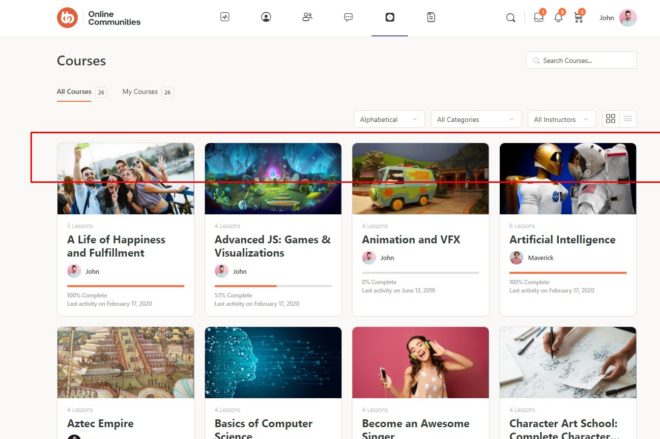Open Become an Awesome Singer thumbnail
Viewport: 660px width, 439px height.
pos(420,362)
